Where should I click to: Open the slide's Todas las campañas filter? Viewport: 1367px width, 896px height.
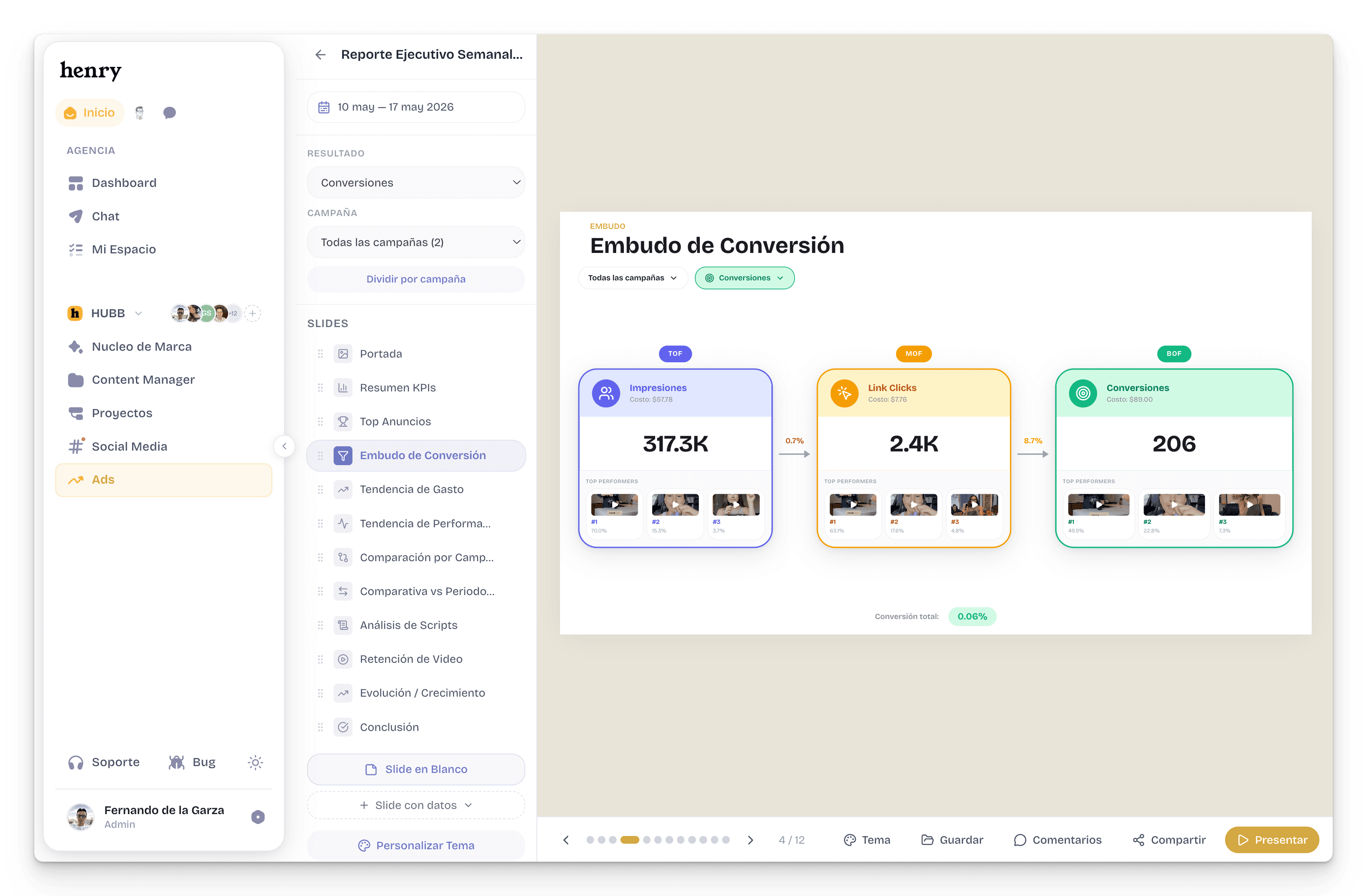point(632,278)
